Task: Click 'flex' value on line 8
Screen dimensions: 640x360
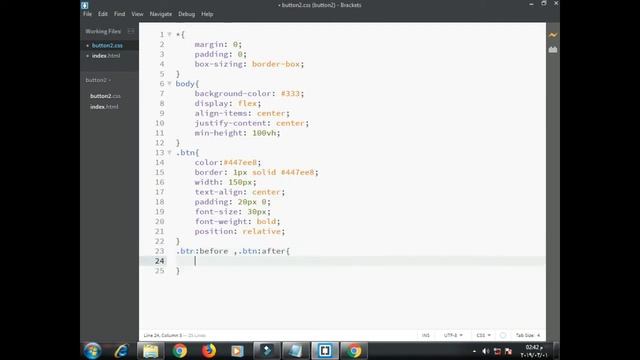Action: tap(247, 103)
